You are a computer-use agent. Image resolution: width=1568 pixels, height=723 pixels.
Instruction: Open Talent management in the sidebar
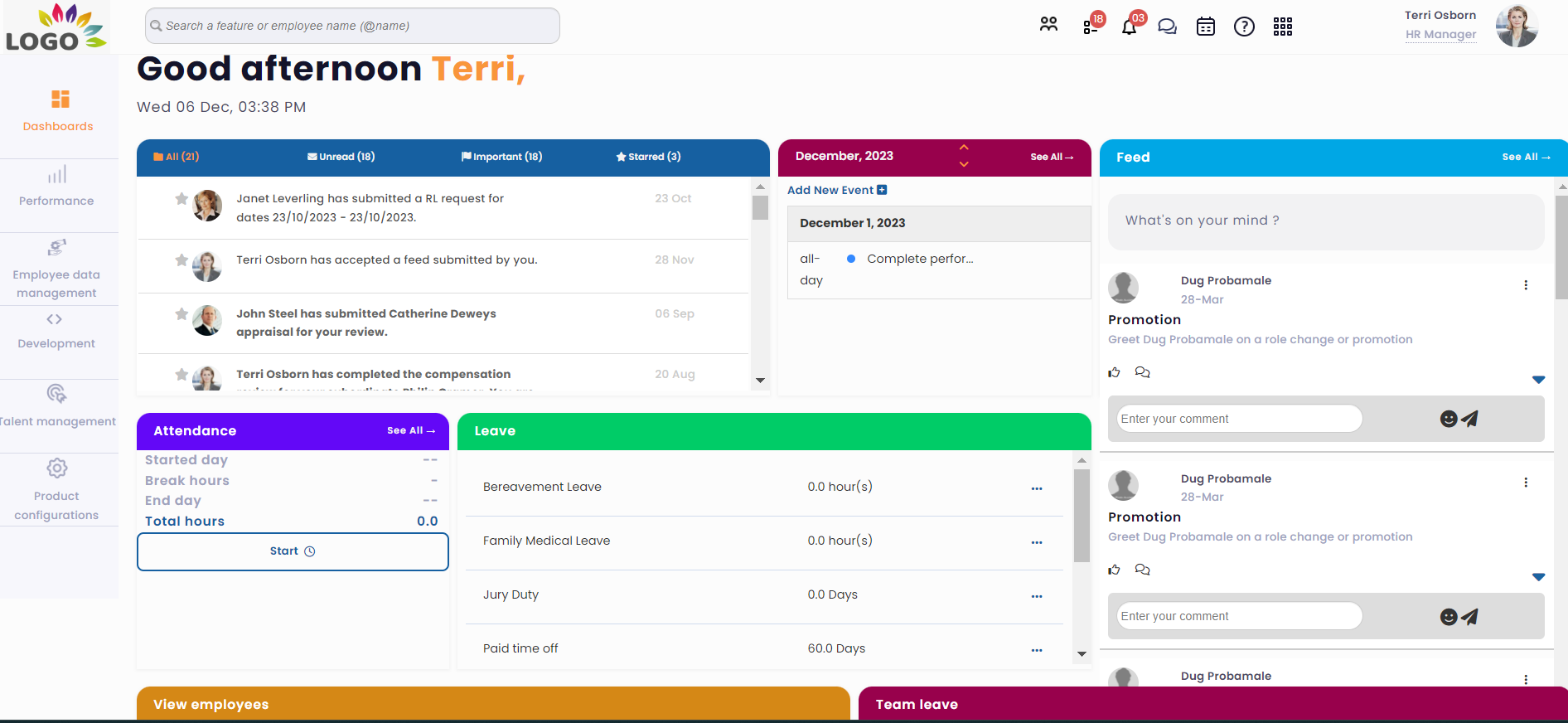pos(58,405)
